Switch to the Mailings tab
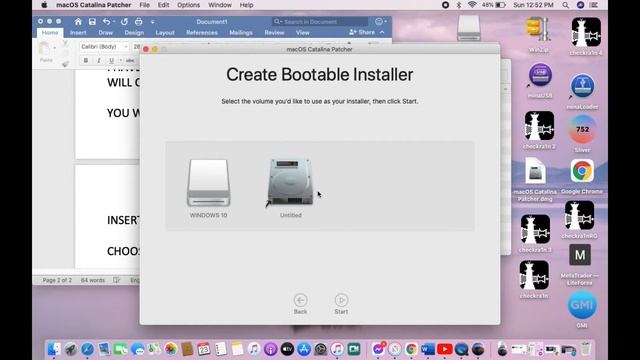Image resolution: width=640 pixels, height=360 pixels. tap(241, 33)
